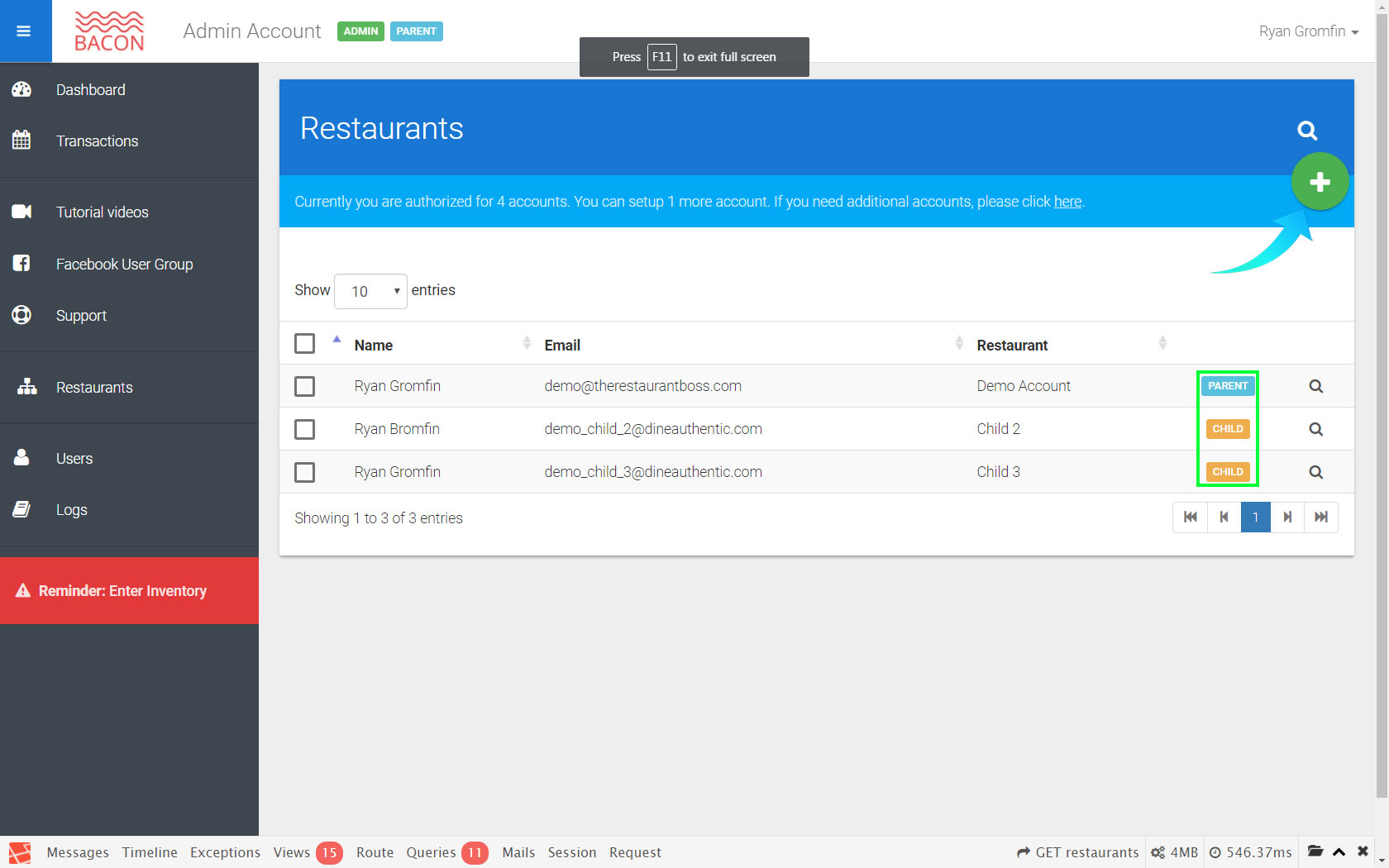Click the PARENT badge in header
Viewport: 1389px width, 868px height.
click(x=416, y=31)
